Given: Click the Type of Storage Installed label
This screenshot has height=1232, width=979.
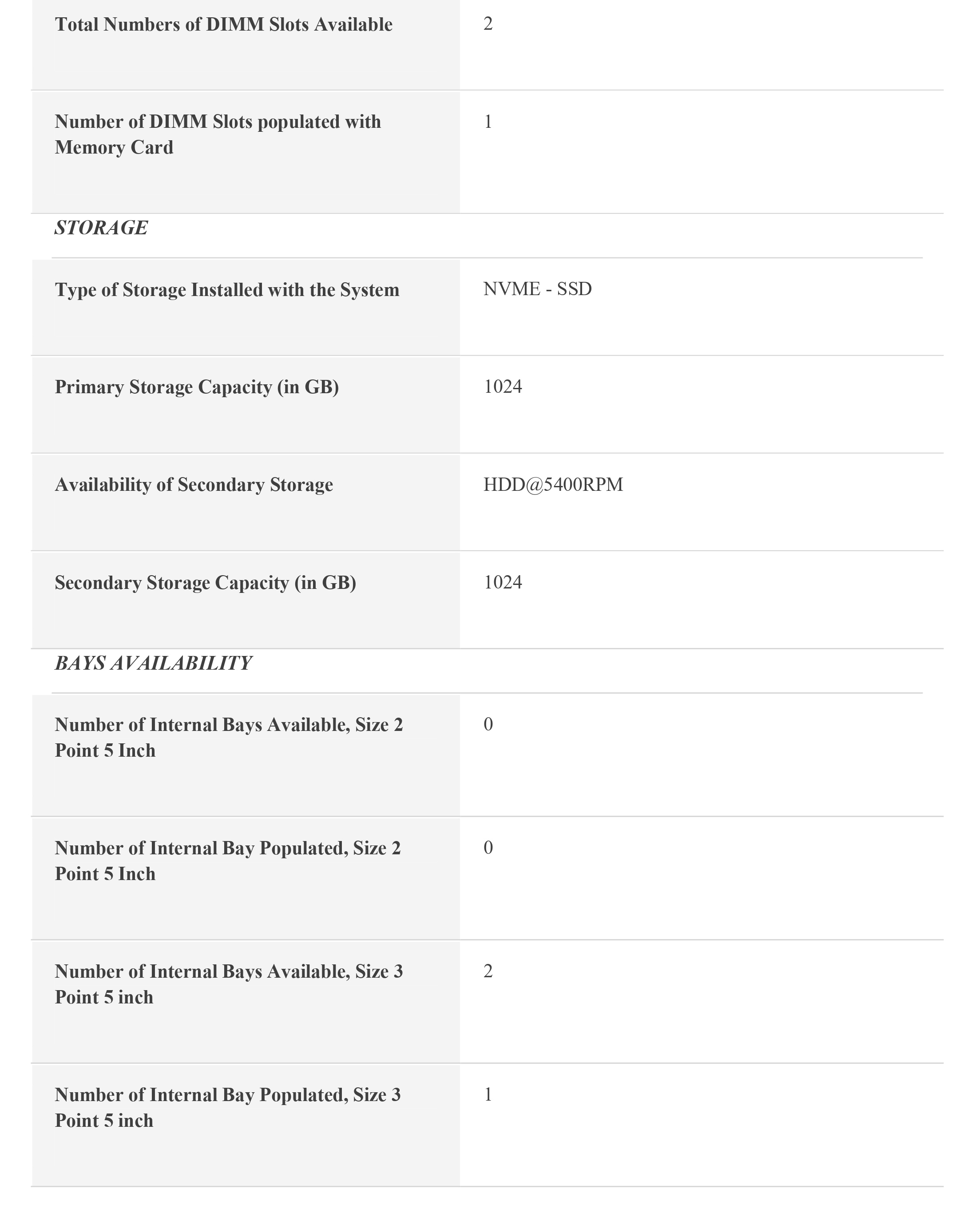Looking at the screenshot, I should click(227, 290).
